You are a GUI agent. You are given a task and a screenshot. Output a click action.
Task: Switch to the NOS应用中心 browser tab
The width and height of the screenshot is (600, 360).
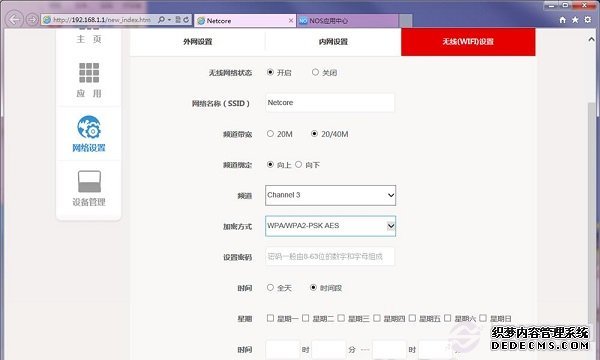tap(347, 21)
